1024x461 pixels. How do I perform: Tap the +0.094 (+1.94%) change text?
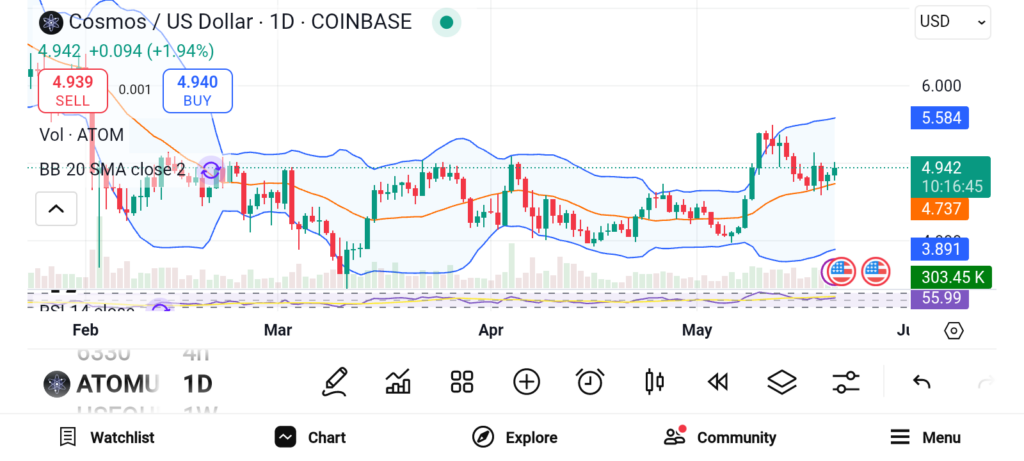pos(152,51)
